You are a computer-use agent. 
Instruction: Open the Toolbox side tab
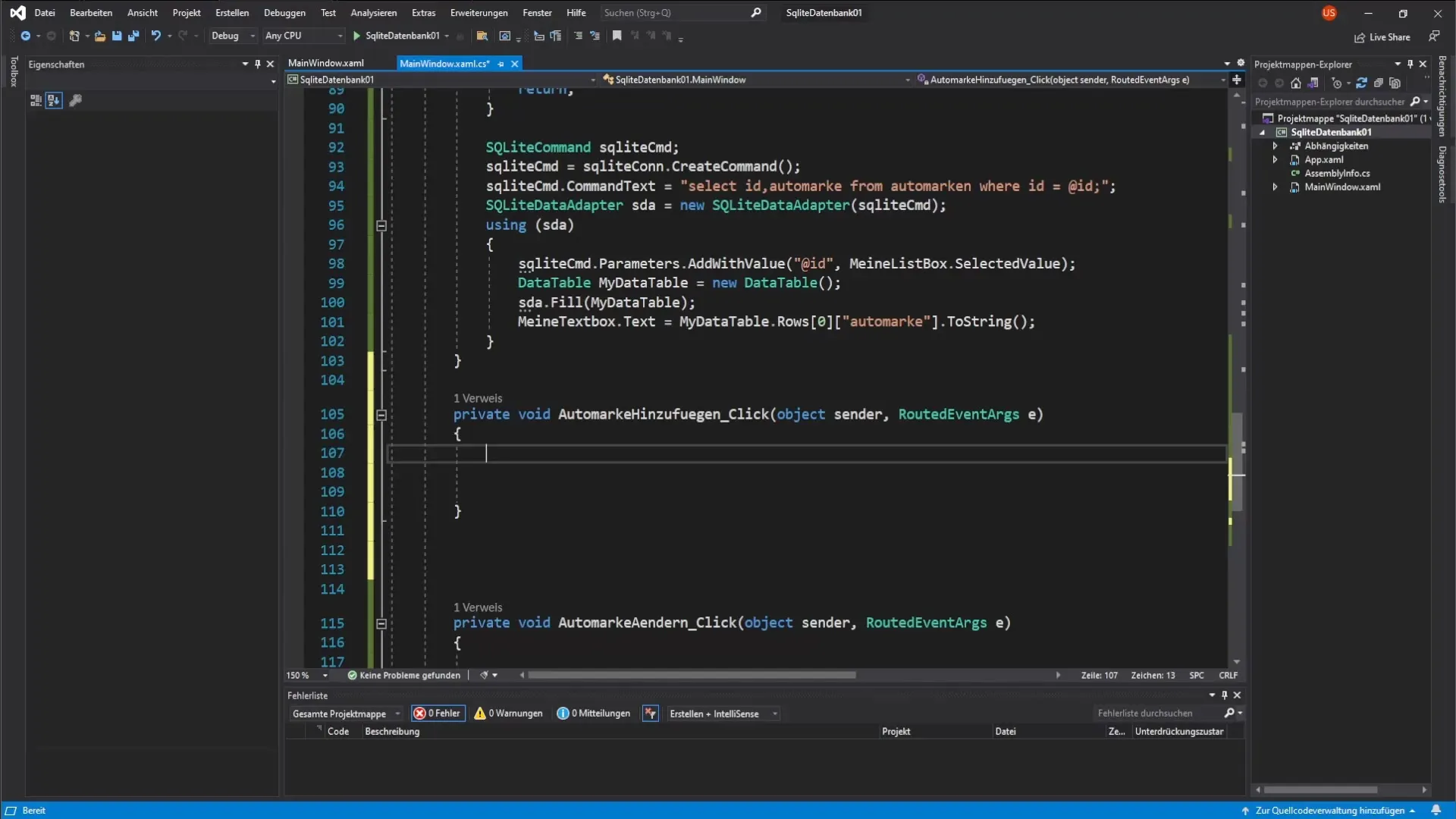[x=13, y=71]
